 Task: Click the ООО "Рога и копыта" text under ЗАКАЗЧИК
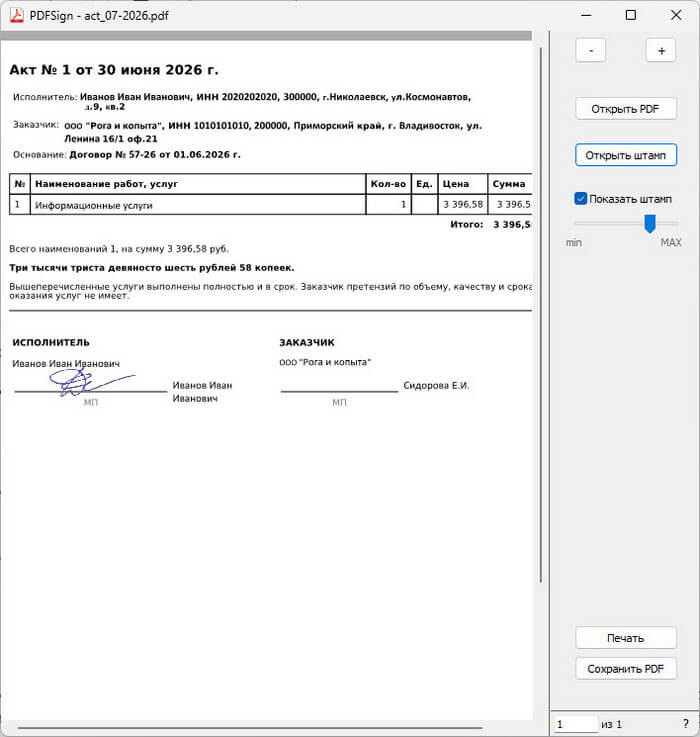(x=325, y=362)
